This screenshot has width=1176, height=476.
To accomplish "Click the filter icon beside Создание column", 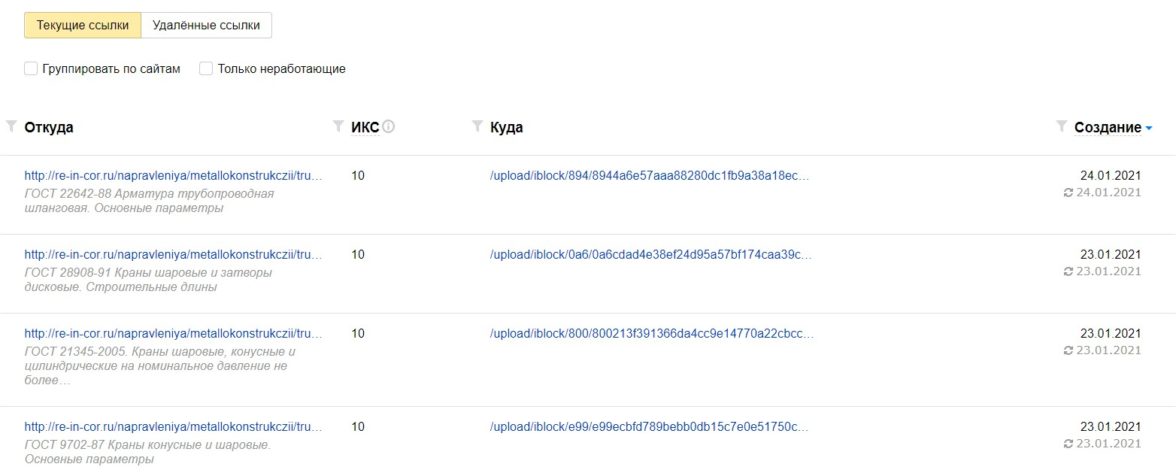I will click(x=1061, y=126).
